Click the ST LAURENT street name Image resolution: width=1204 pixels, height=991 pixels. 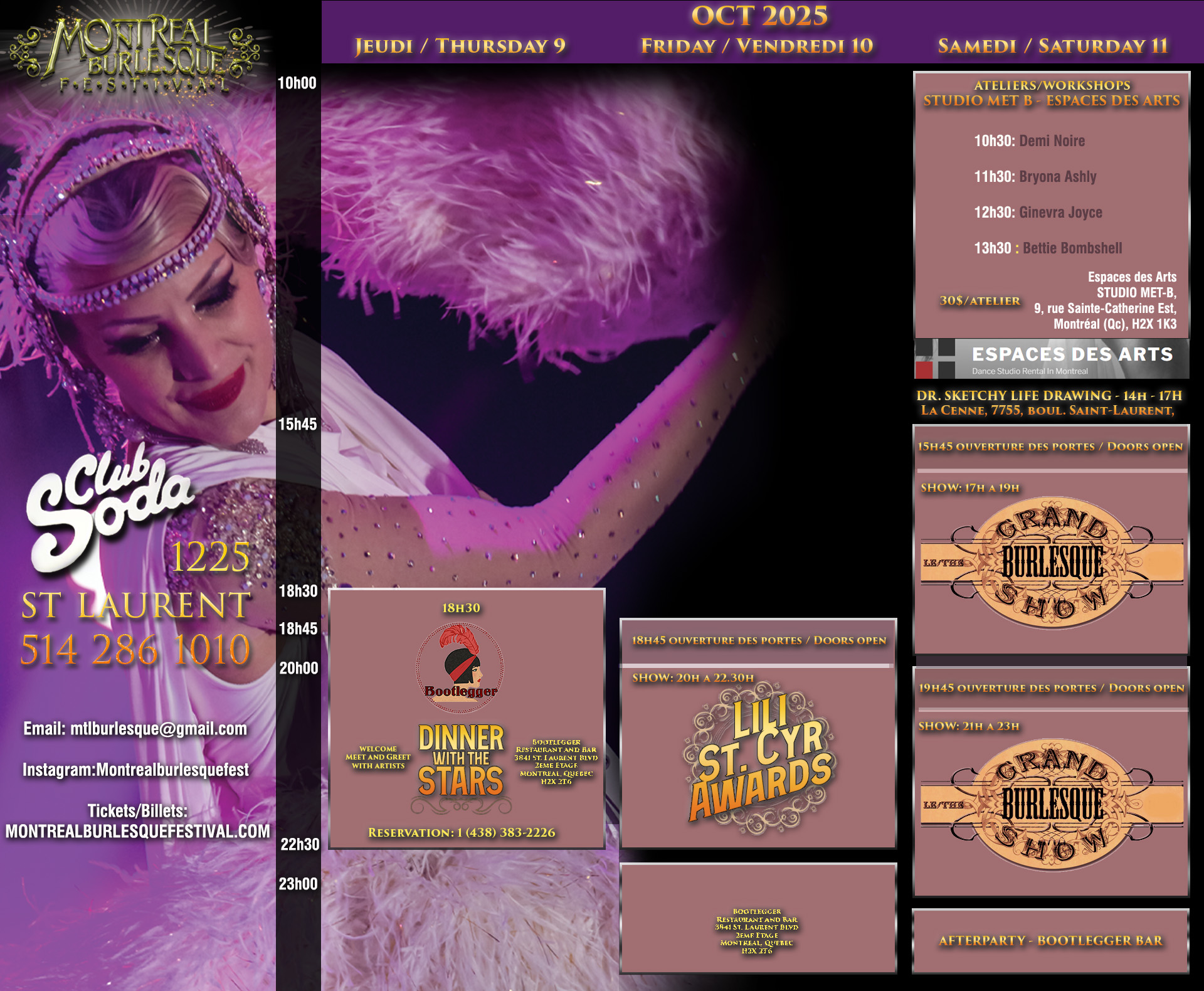(136, 605)
